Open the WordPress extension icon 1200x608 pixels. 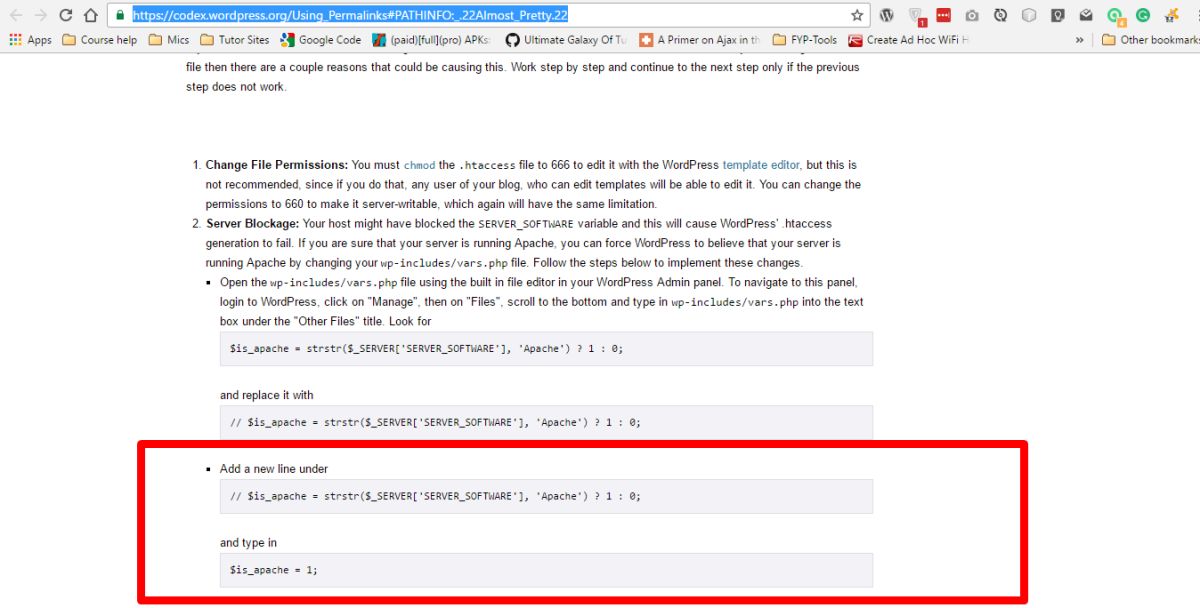click(887, 15)
